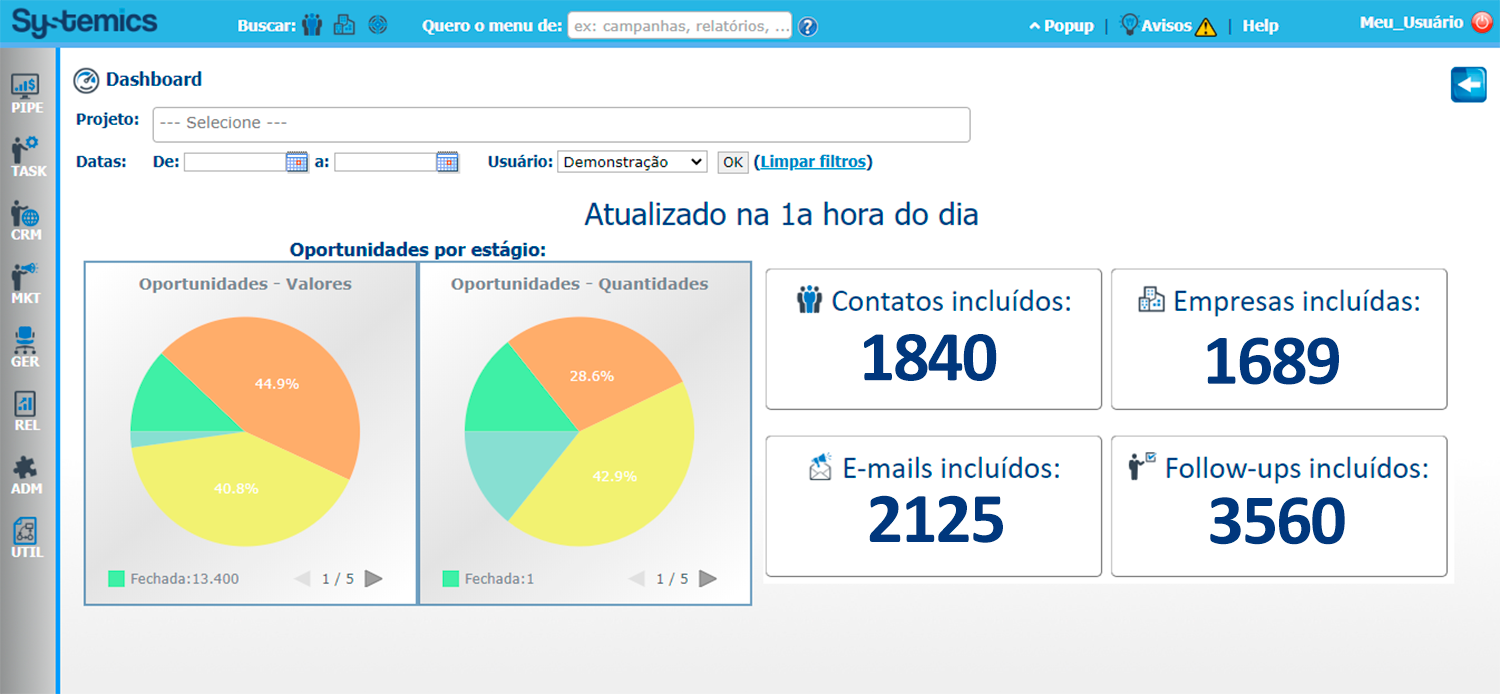Click the blue back arrow icon

[x=1468, y=85]
